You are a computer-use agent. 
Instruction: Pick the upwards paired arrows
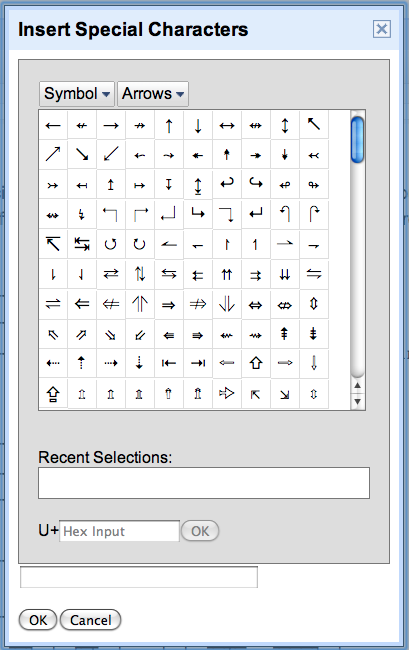click(227, 274)
